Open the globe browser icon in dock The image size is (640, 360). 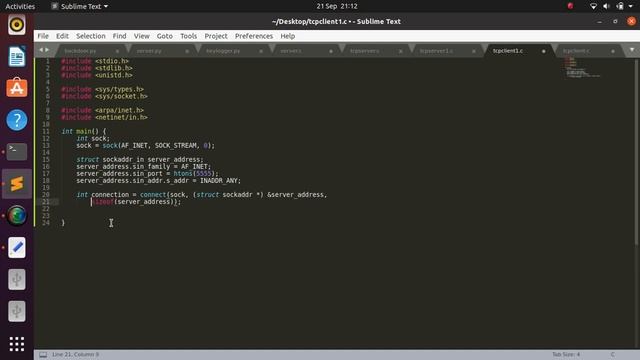click(x=17, y=216)
